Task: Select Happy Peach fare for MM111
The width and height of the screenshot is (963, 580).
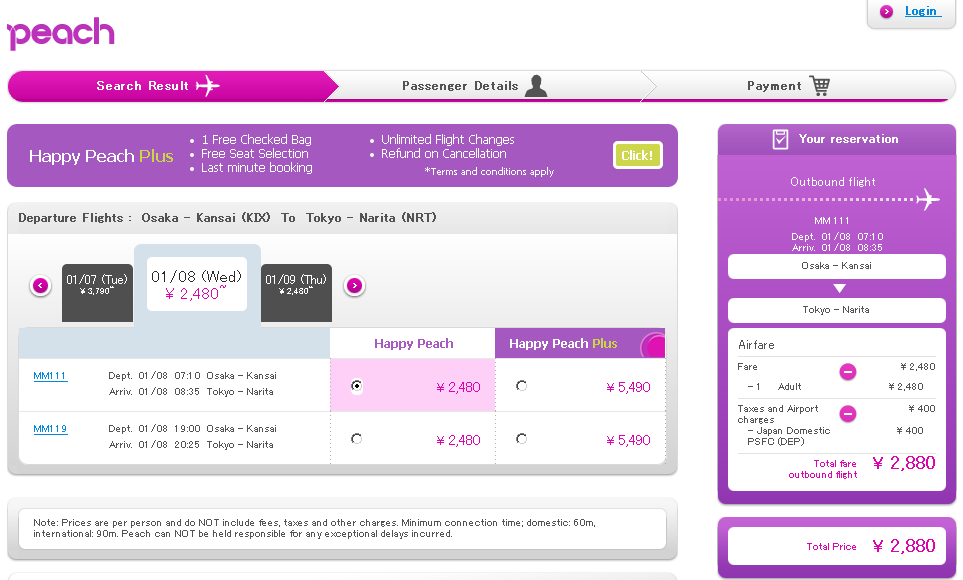Action: tap(356, 386)
